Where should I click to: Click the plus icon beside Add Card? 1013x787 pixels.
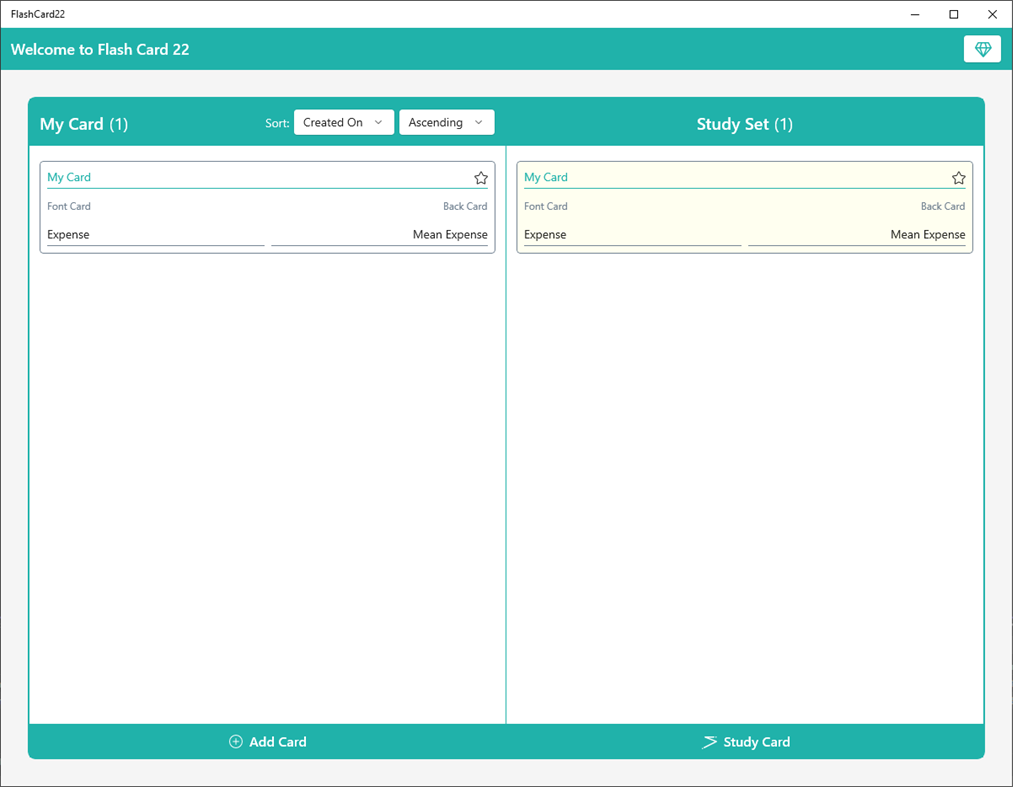234,742
